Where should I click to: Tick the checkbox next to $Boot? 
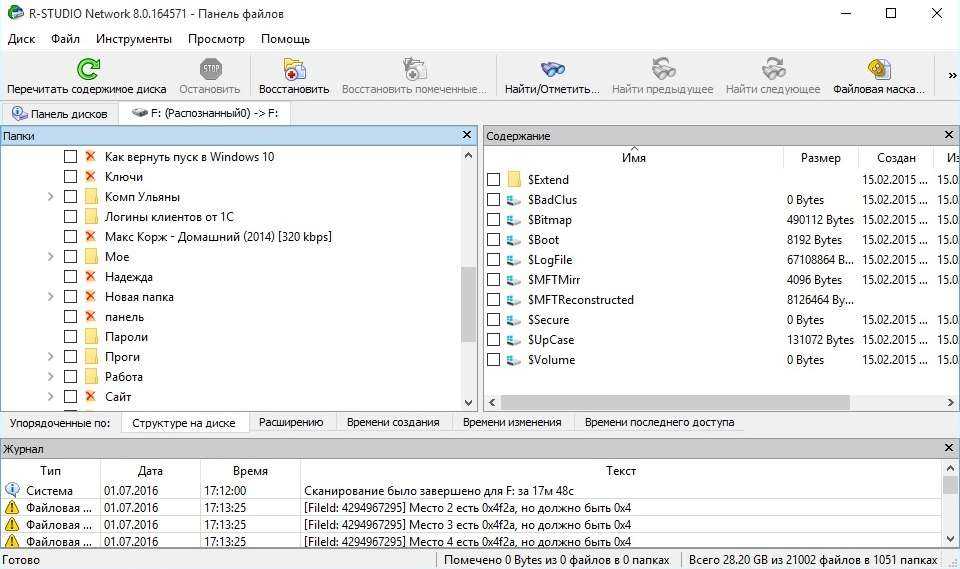pos(493,240)
